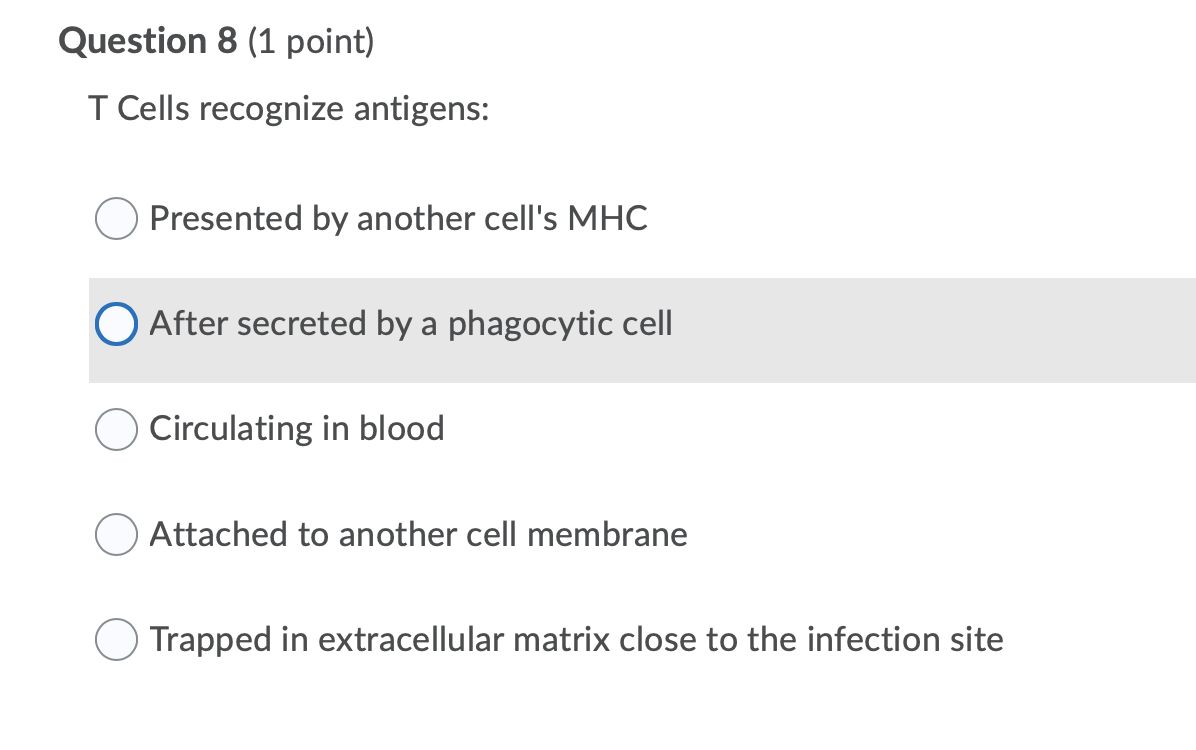
Task: Choose the "Circulating in blood" radio button
Action: coord(116,429)
